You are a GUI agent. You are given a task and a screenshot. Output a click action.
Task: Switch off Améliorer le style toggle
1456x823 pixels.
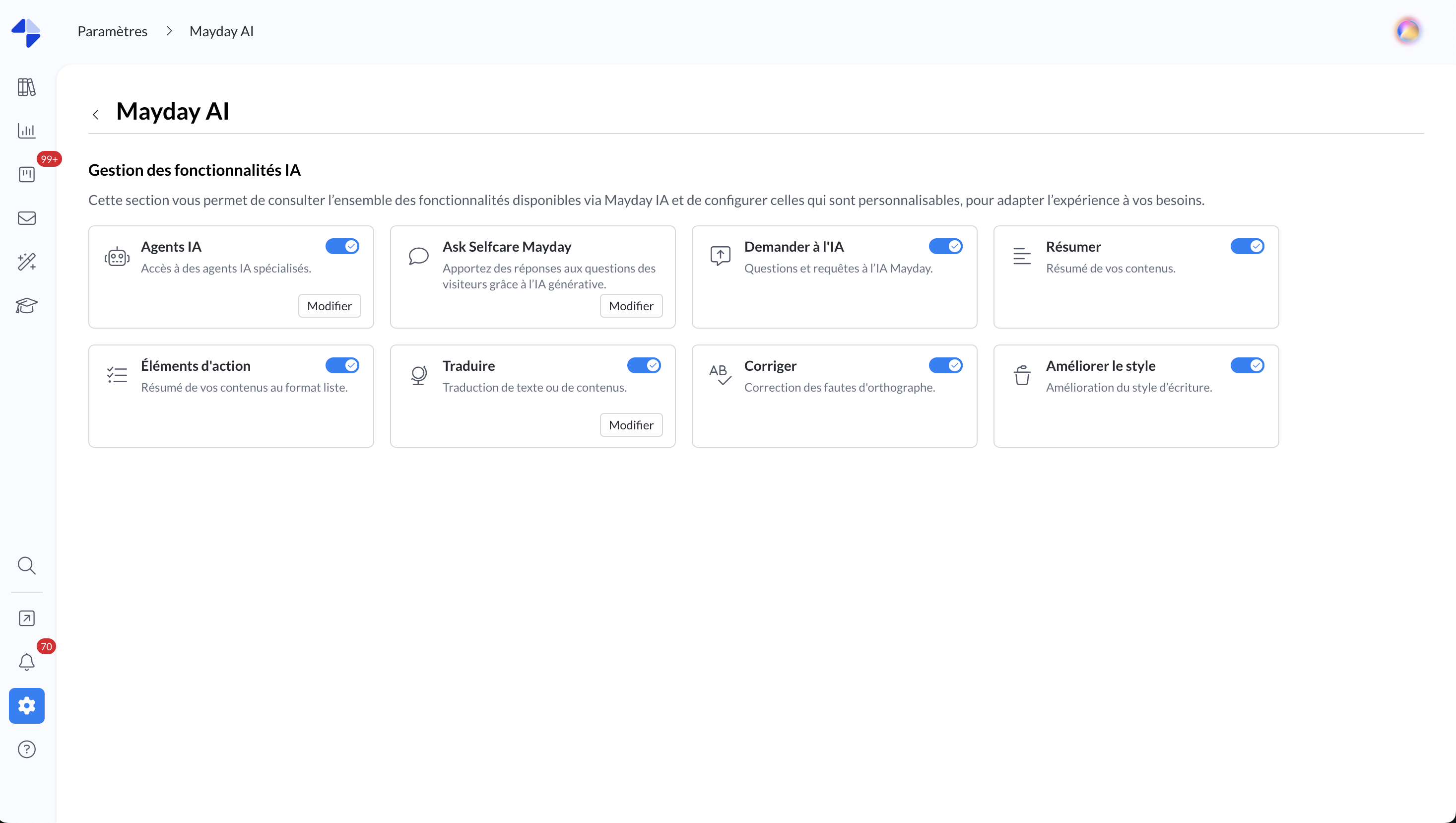[1247, 366]
